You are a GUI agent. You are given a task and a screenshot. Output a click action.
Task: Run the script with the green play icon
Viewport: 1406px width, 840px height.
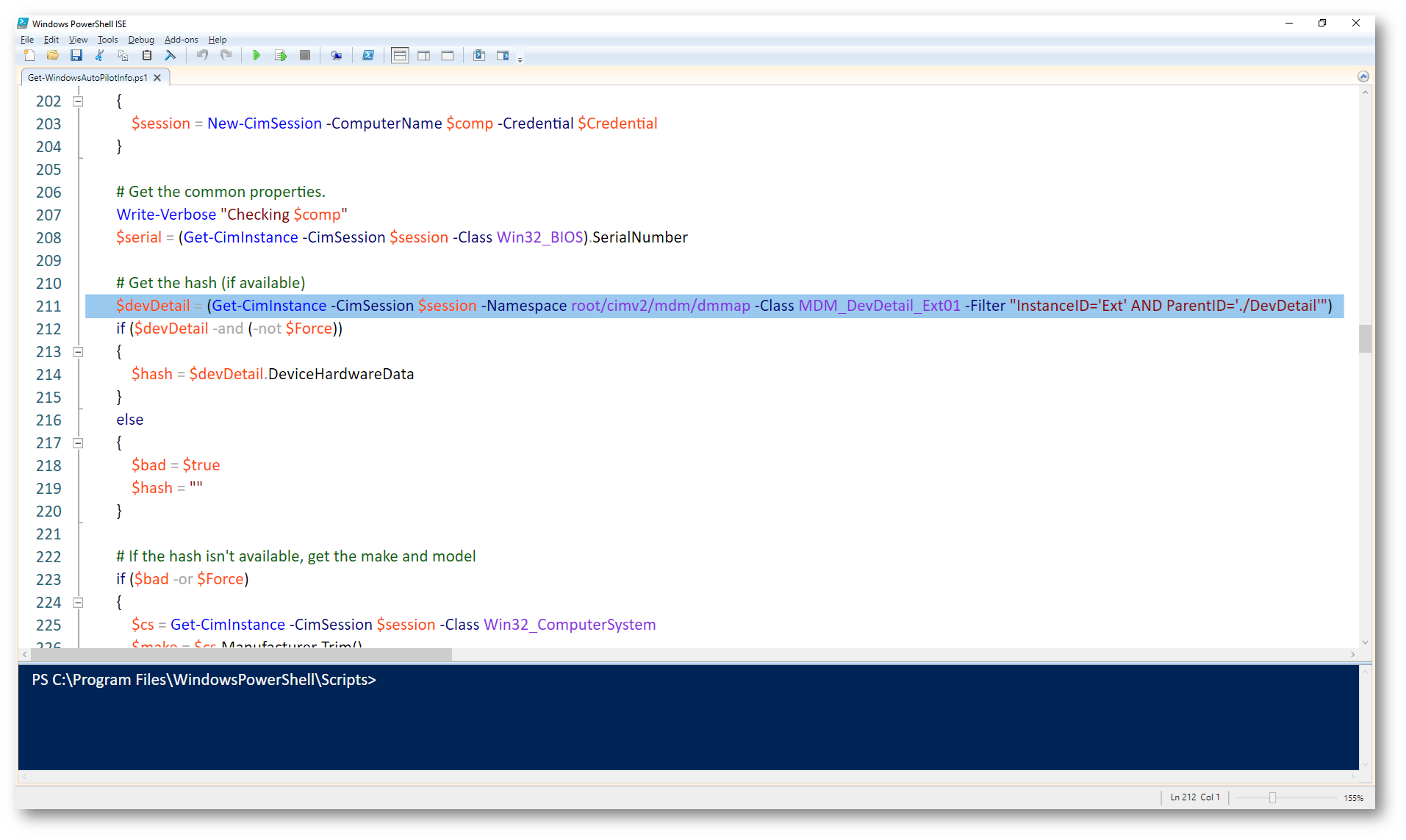point(257,56)
